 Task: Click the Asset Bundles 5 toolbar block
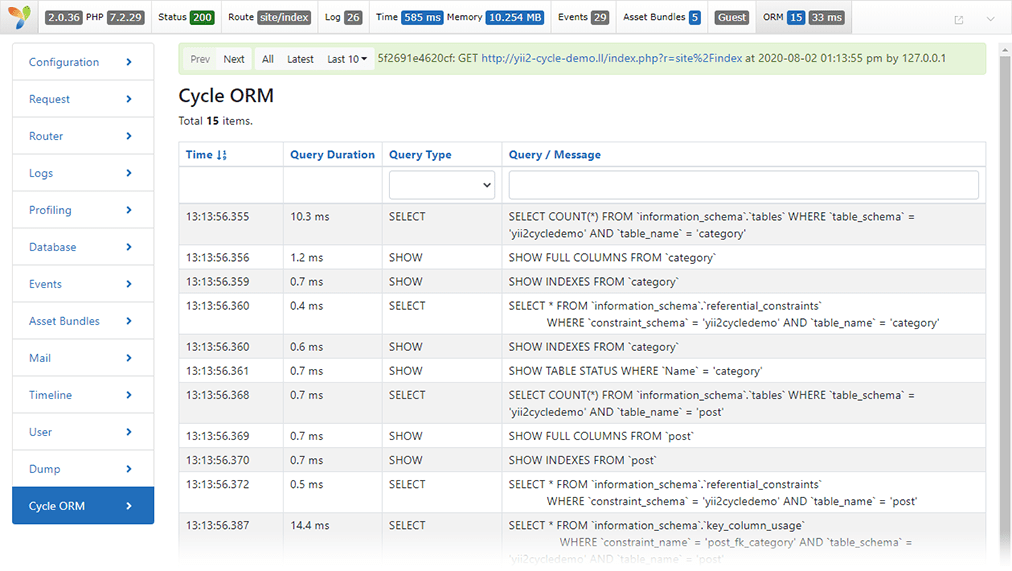[662, 17]
